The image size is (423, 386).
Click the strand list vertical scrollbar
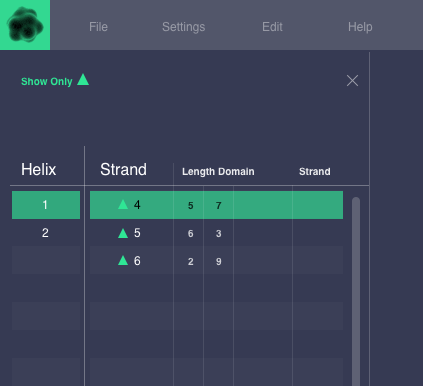click(x=356, y=291)
